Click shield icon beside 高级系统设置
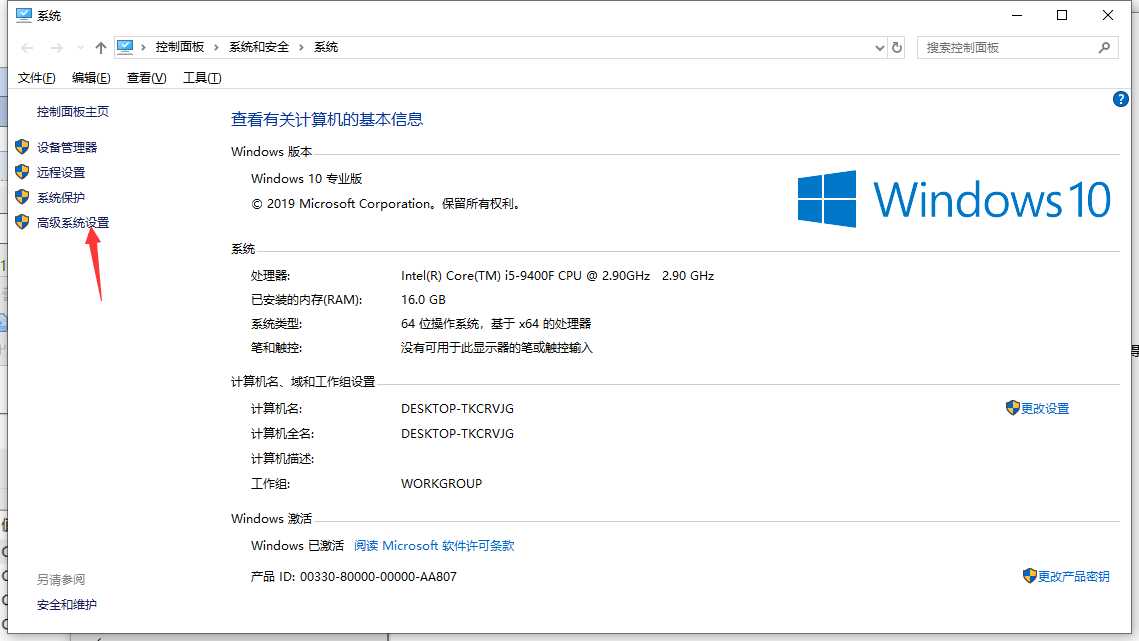The height and width of the screenshot is (641, 1139). pos(23,222)
